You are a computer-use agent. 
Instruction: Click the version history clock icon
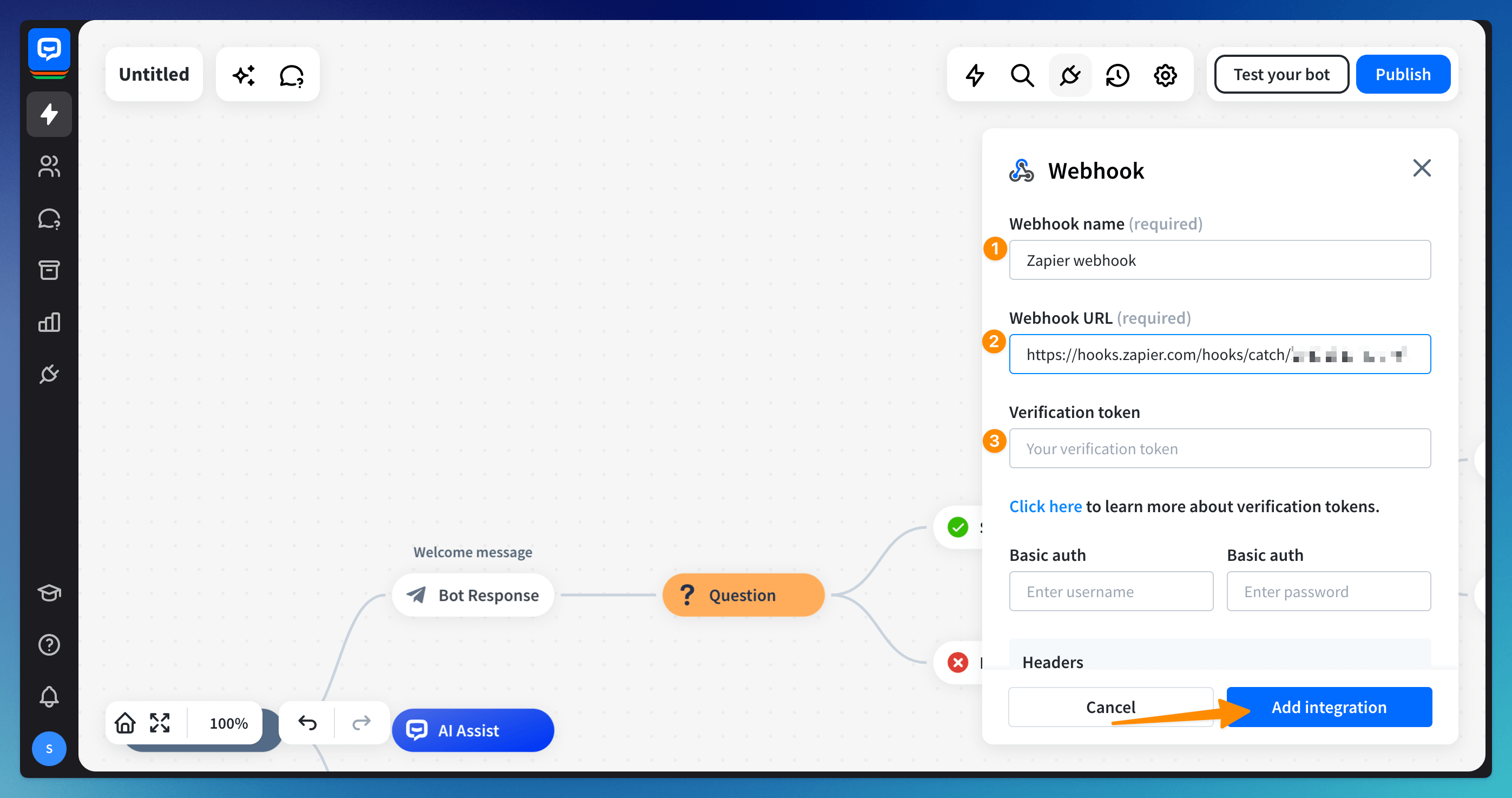(1117, 75)
